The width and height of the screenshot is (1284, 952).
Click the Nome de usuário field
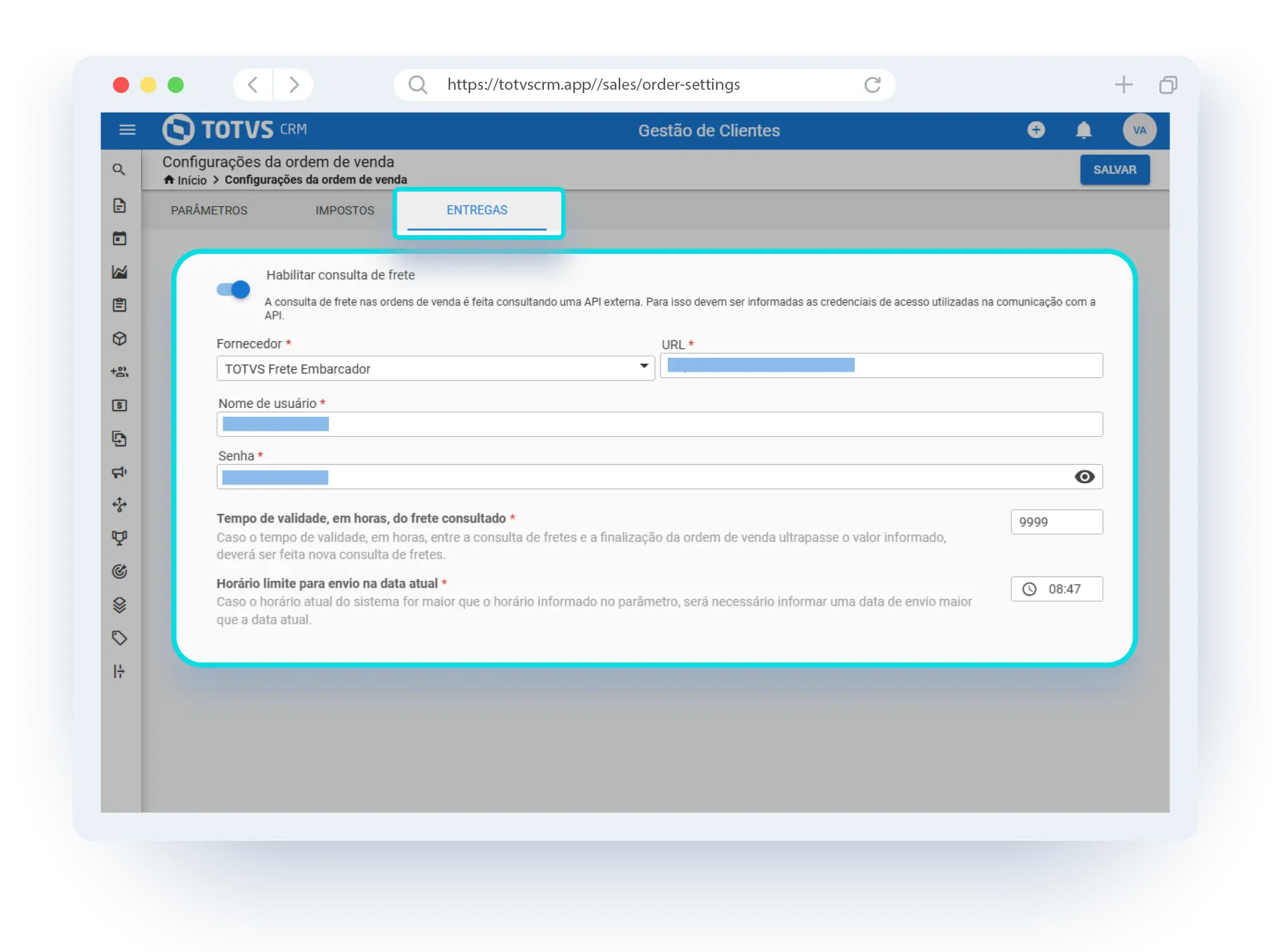click(x=659, y=424)
